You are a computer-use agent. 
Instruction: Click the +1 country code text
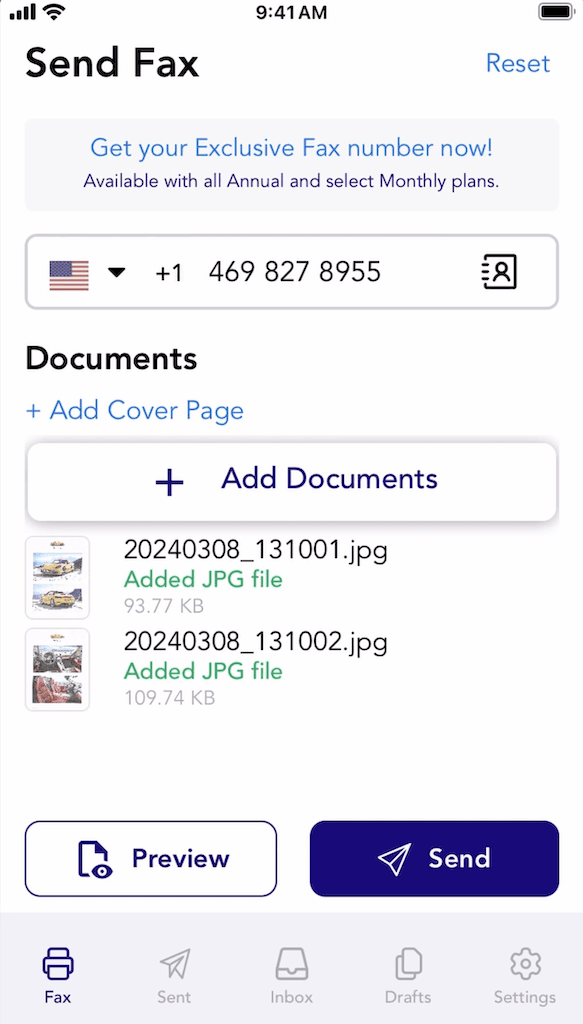pyautogui.click(x=169, y=273)
